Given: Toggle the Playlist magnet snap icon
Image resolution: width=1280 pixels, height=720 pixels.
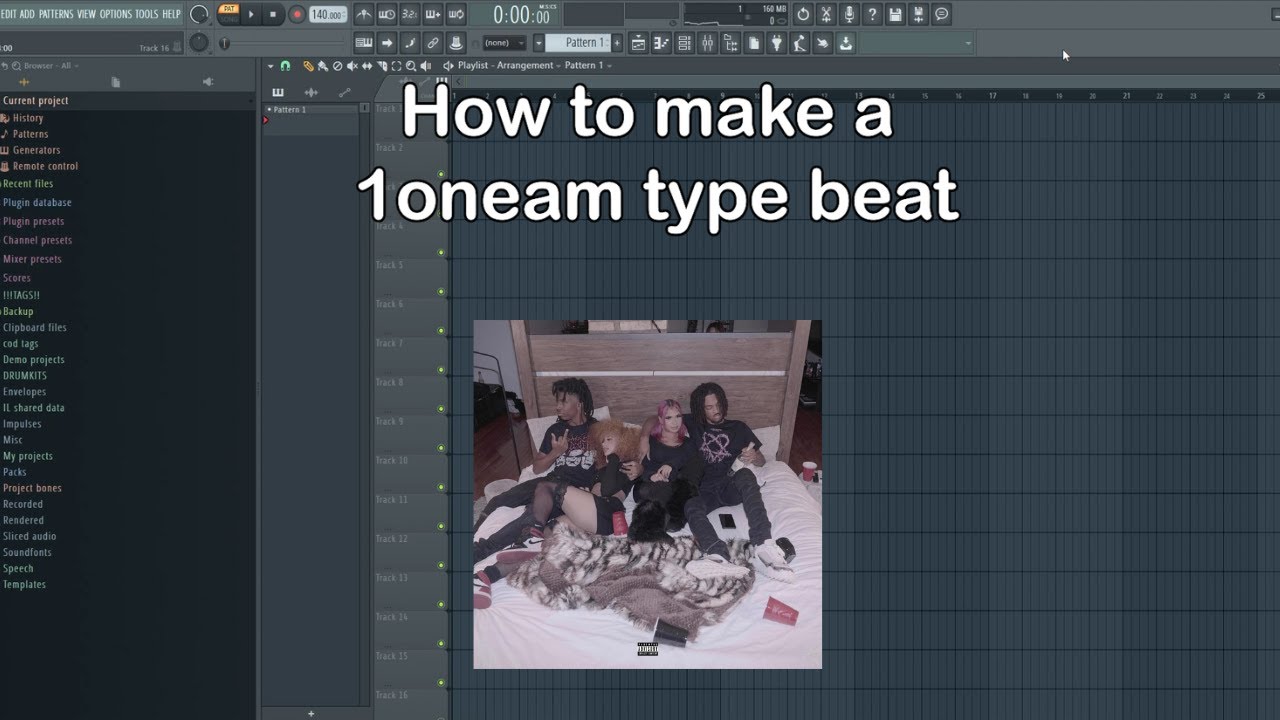Looking at the screenshot, I should click(285, 66).
